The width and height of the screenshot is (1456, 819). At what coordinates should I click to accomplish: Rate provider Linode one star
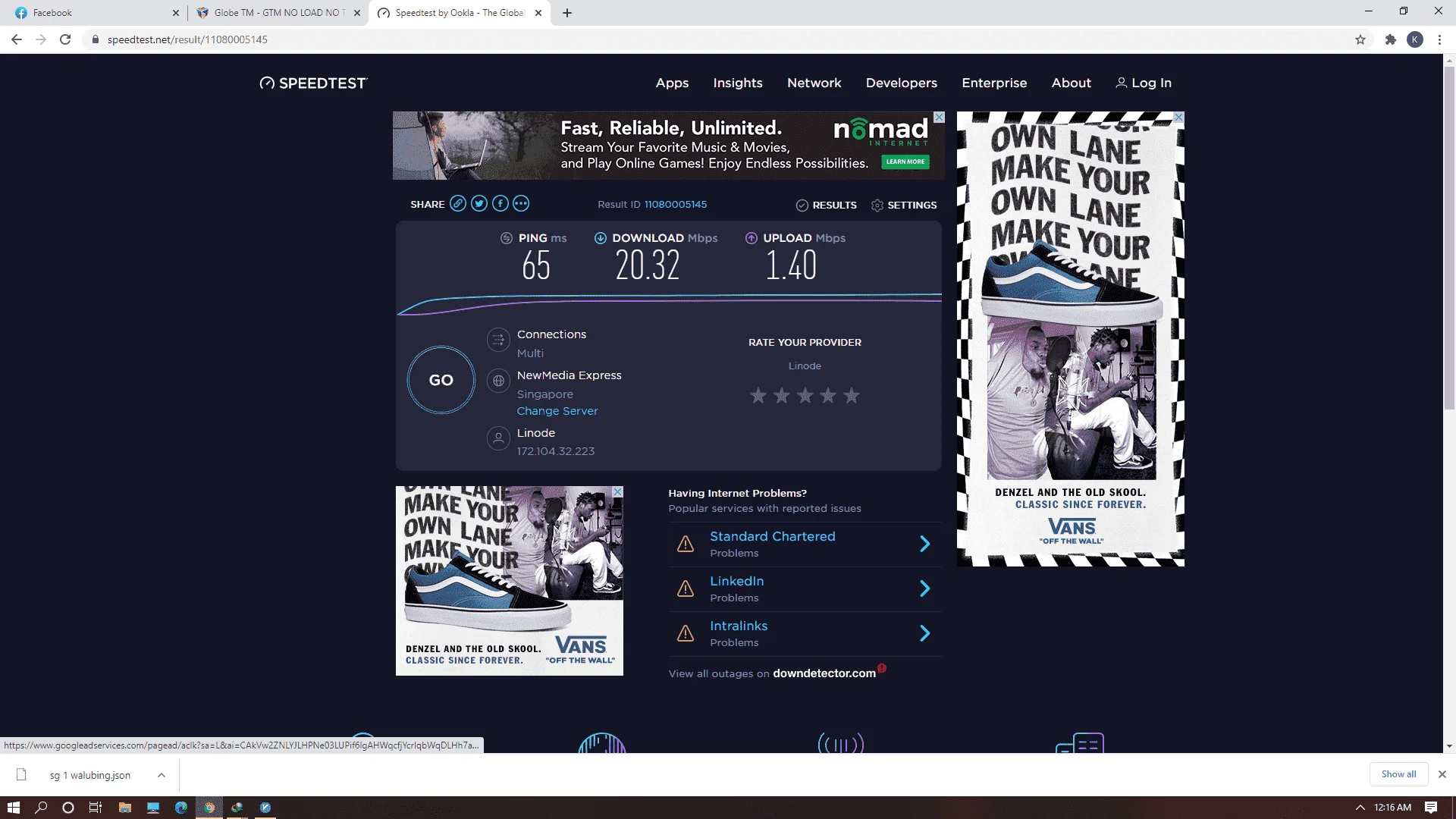point(758,395)
